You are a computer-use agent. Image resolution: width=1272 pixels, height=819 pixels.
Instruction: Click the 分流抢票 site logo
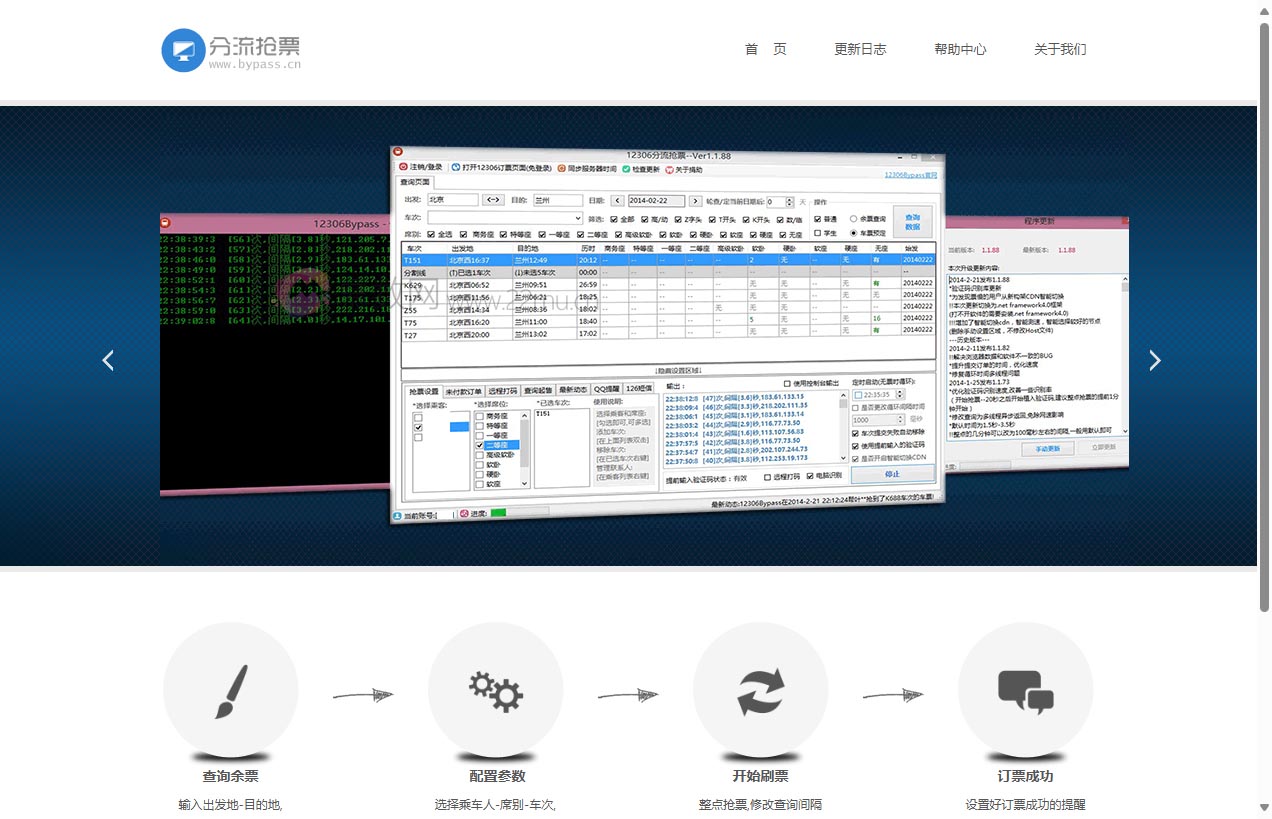coord(231,50)
